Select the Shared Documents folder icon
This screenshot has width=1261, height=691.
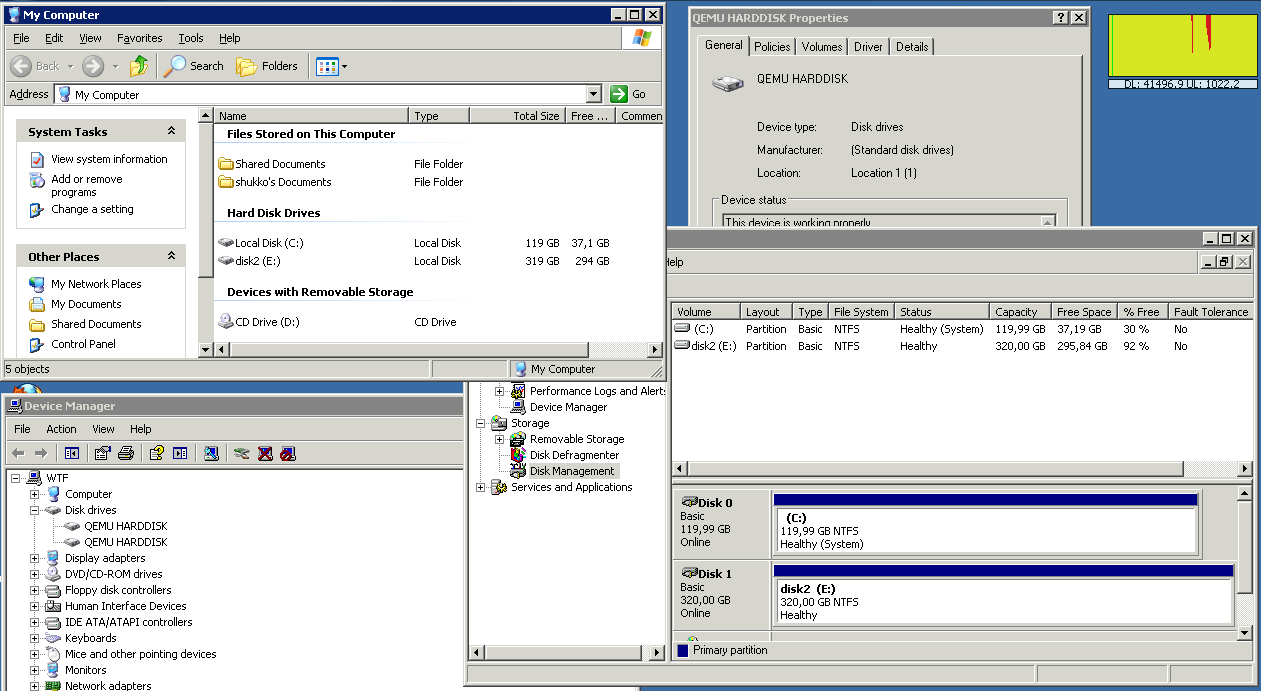(225, 164)
